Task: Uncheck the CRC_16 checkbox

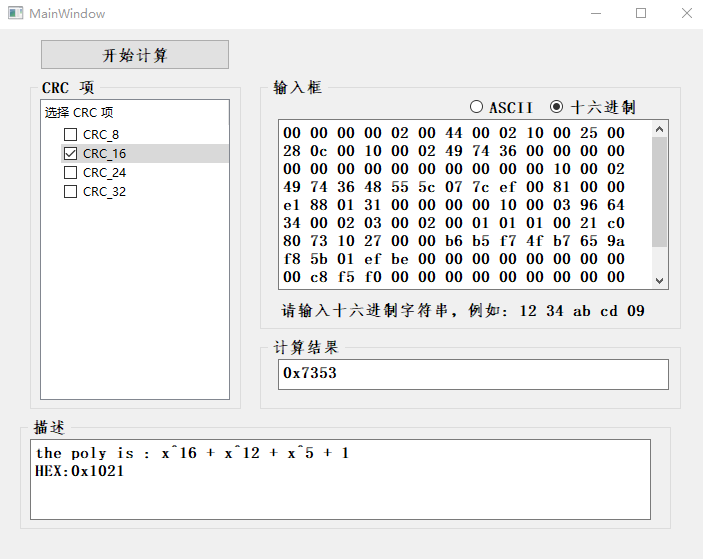Action: click(70, 153)
